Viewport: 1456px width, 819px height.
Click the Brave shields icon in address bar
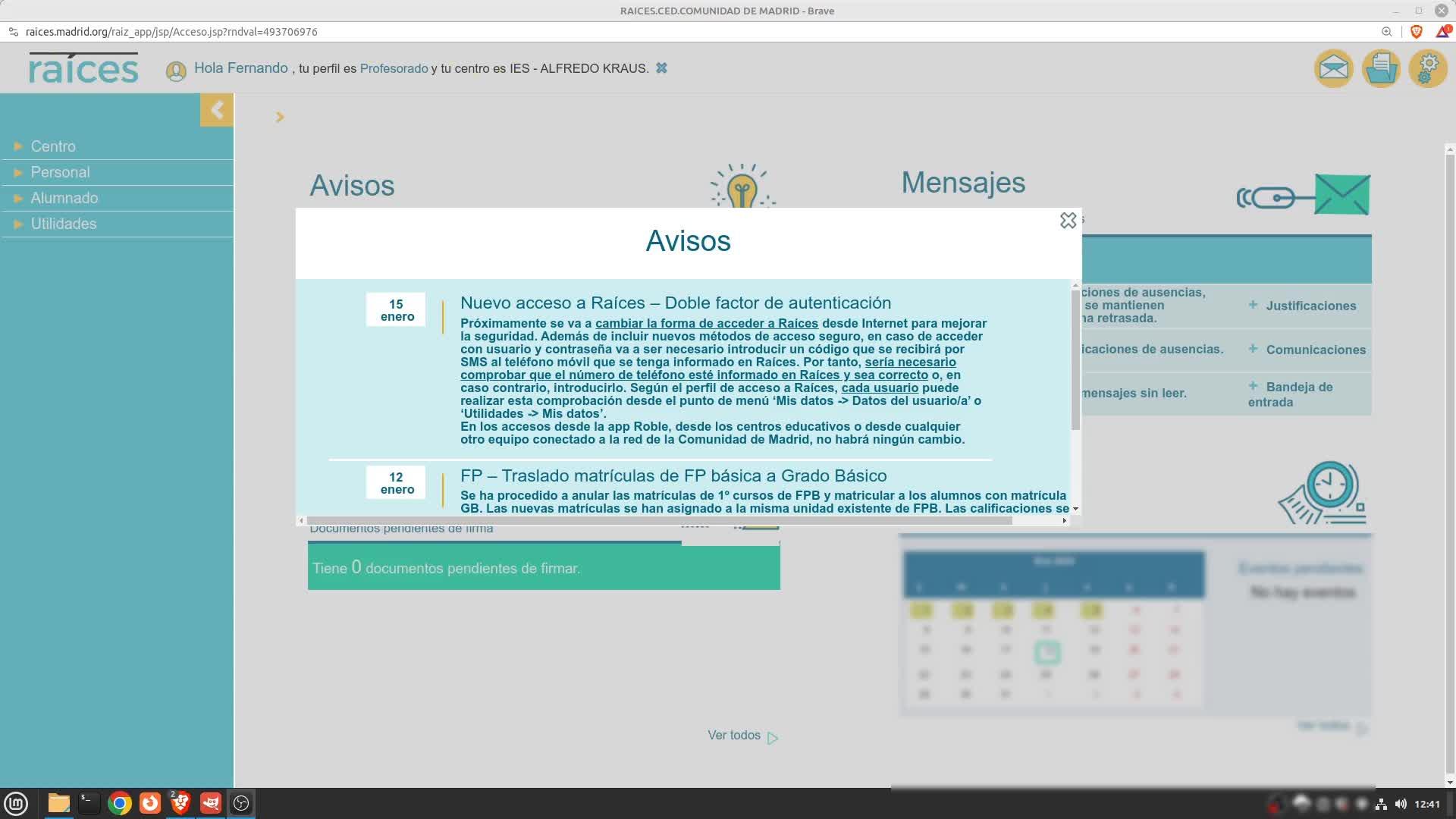coord(1416,32)
